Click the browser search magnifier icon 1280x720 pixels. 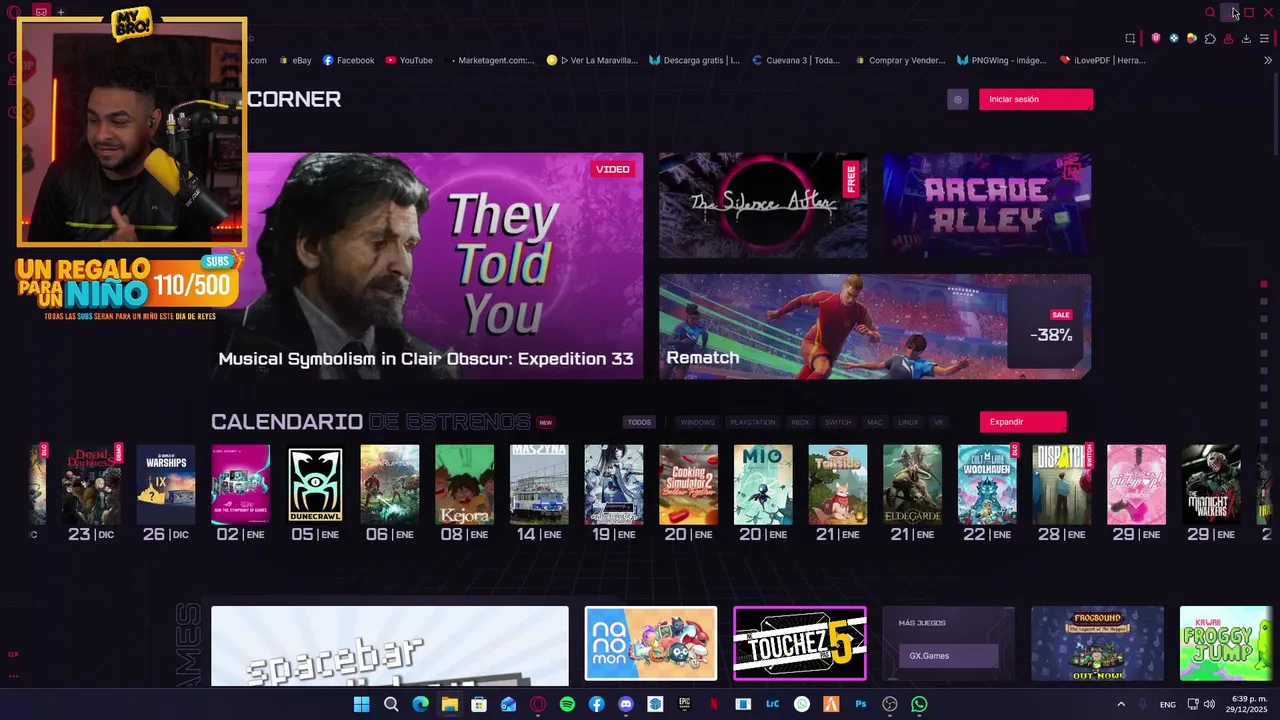click(1210, 12)
